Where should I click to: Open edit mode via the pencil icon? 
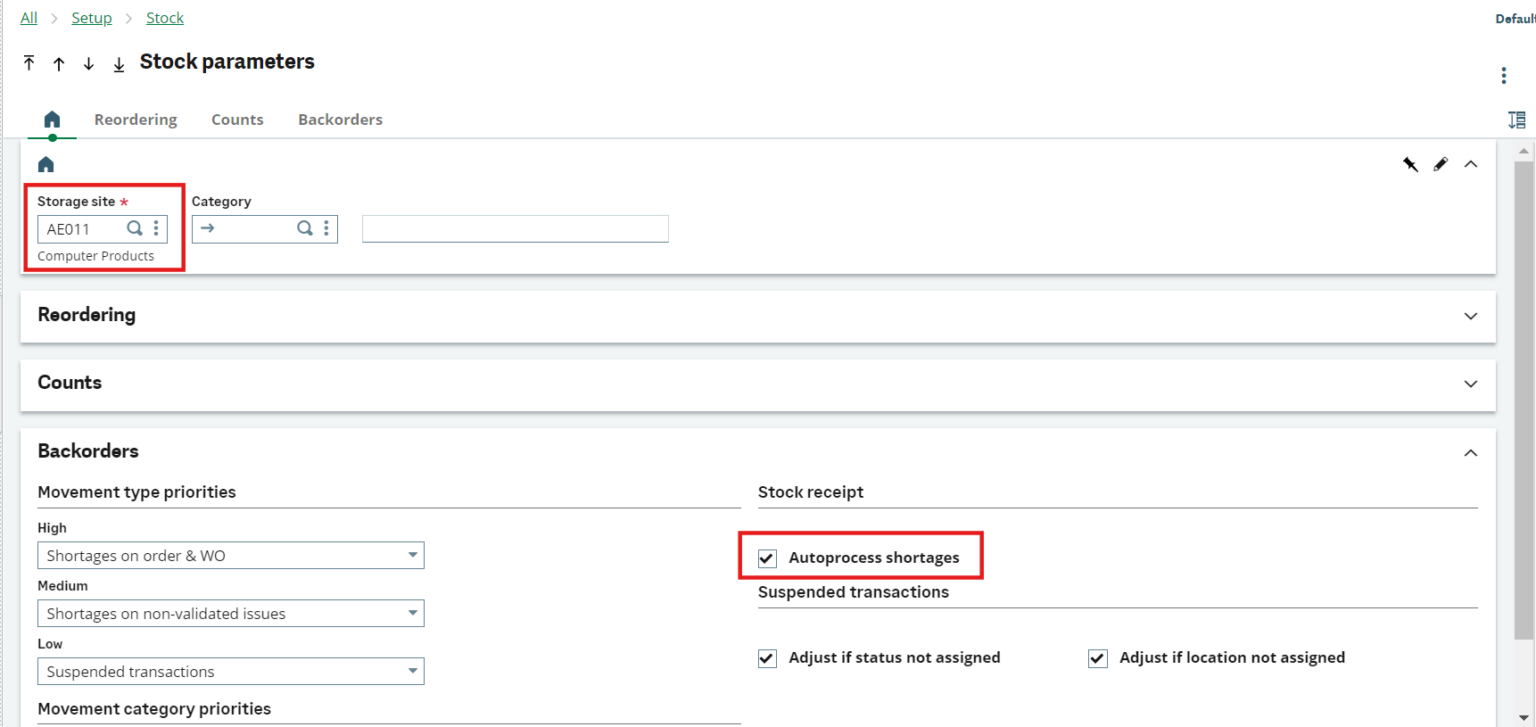click(x=1440, y=164)
